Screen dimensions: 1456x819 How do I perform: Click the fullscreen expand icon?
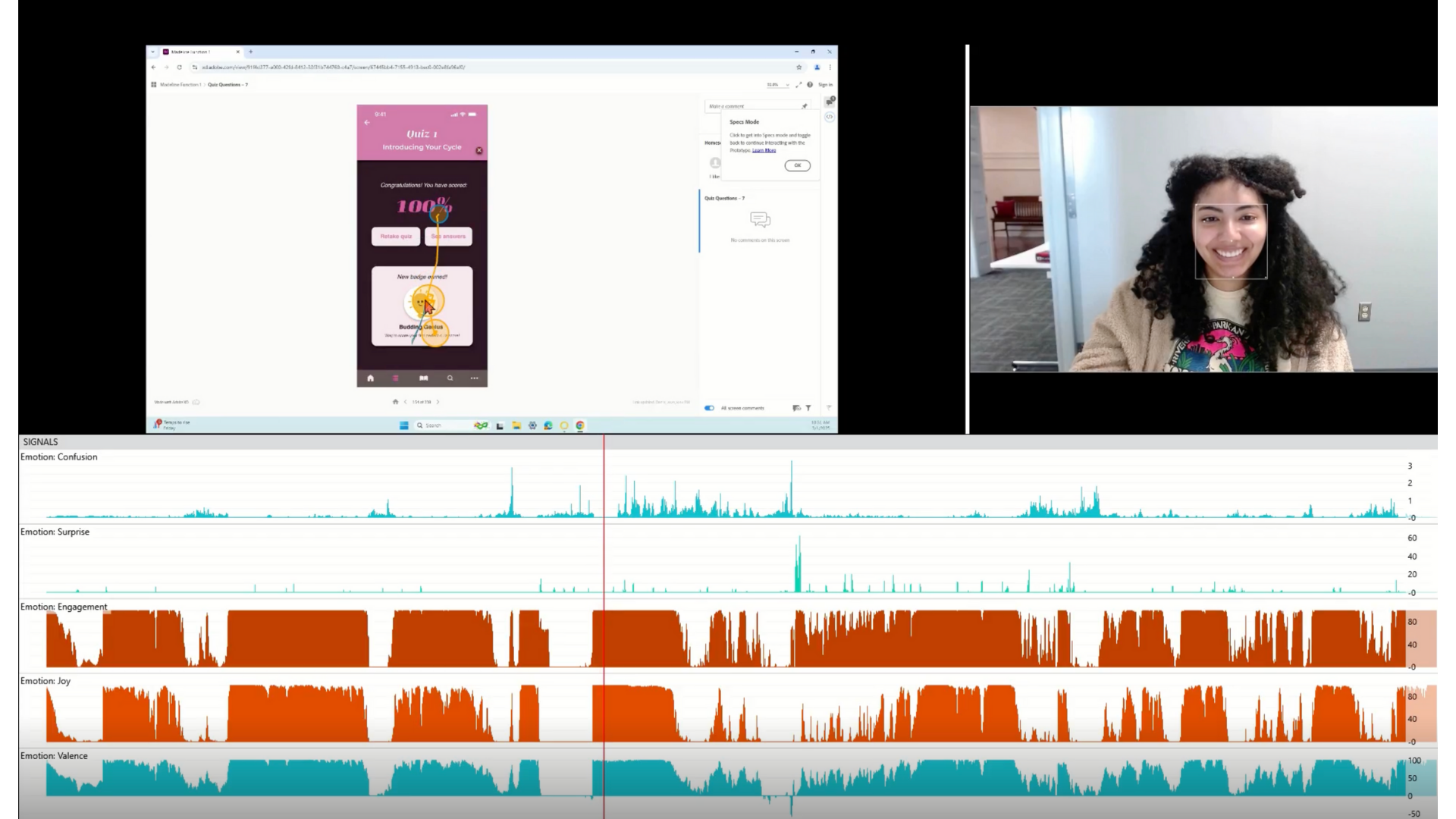(x=799, y=85)
